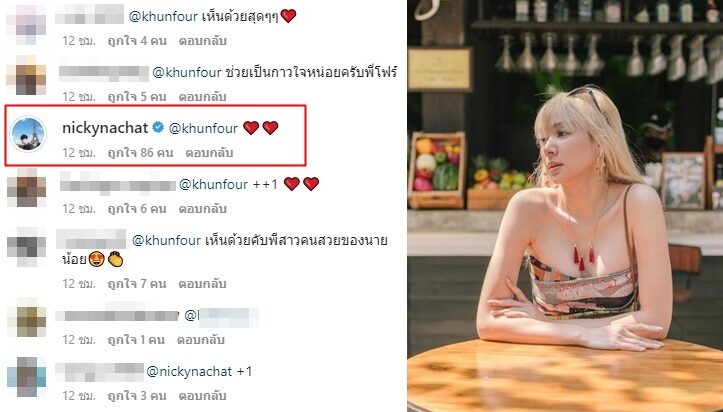View the 6 likes on ++1 comment
Viewport: 723px width, 412px height.
tap(136, 209)
